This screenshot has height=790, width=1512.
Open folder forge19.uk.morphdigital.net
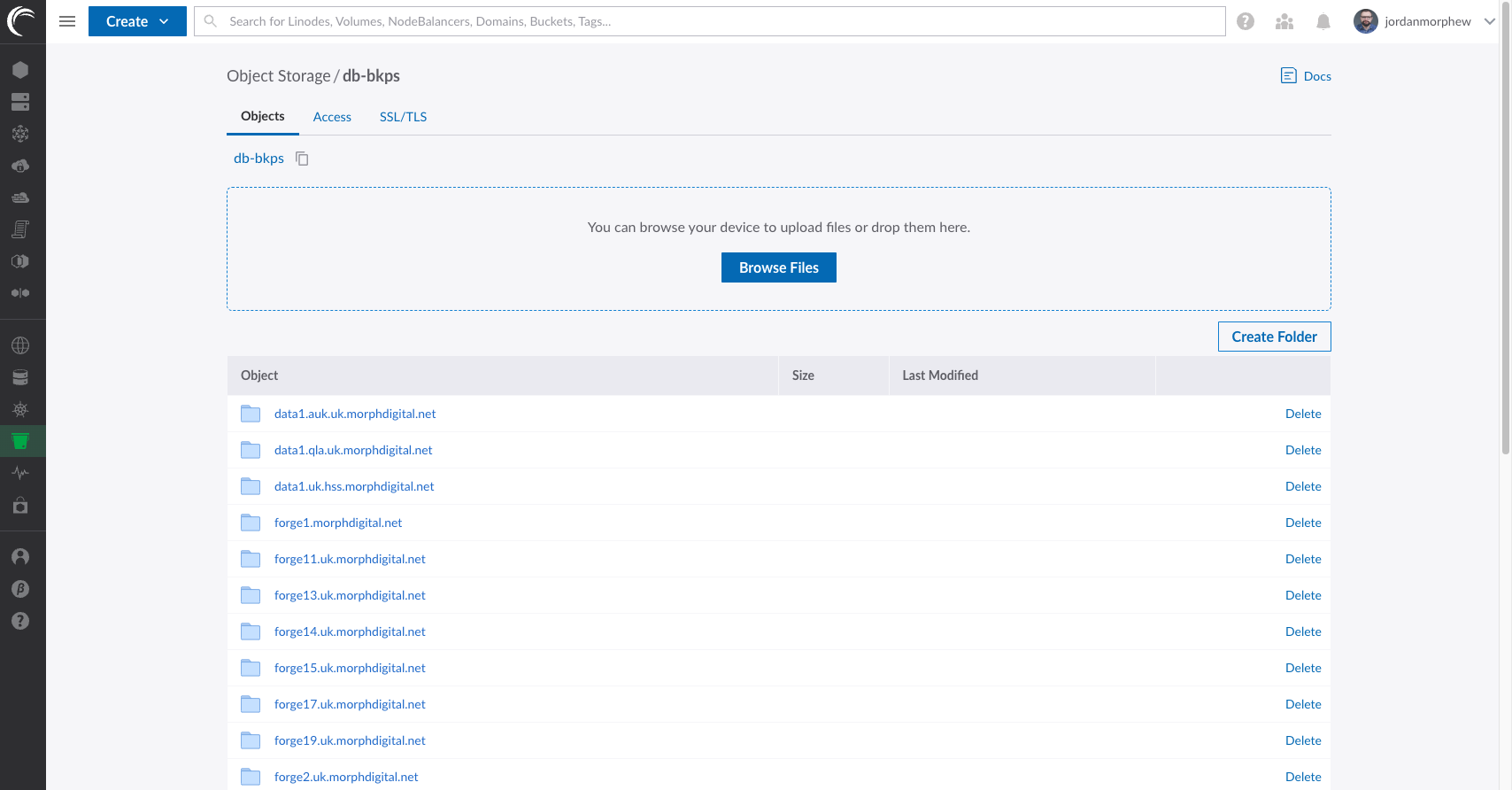point(350,740)
